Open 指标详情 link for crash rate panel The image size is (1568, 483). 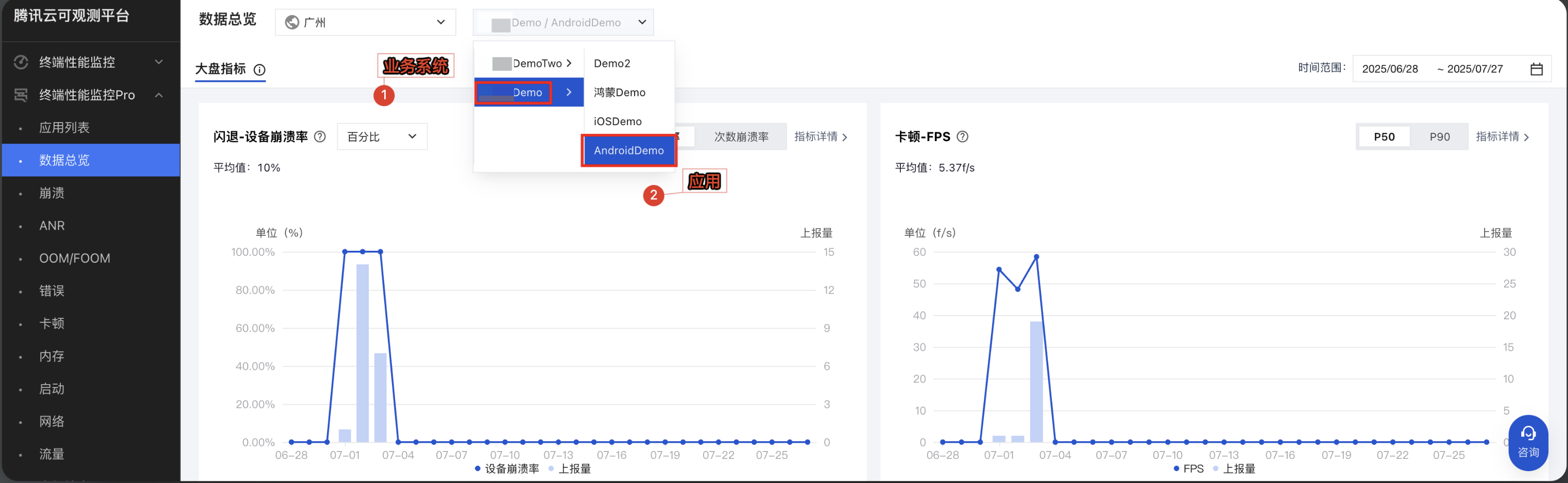(820, 136)
